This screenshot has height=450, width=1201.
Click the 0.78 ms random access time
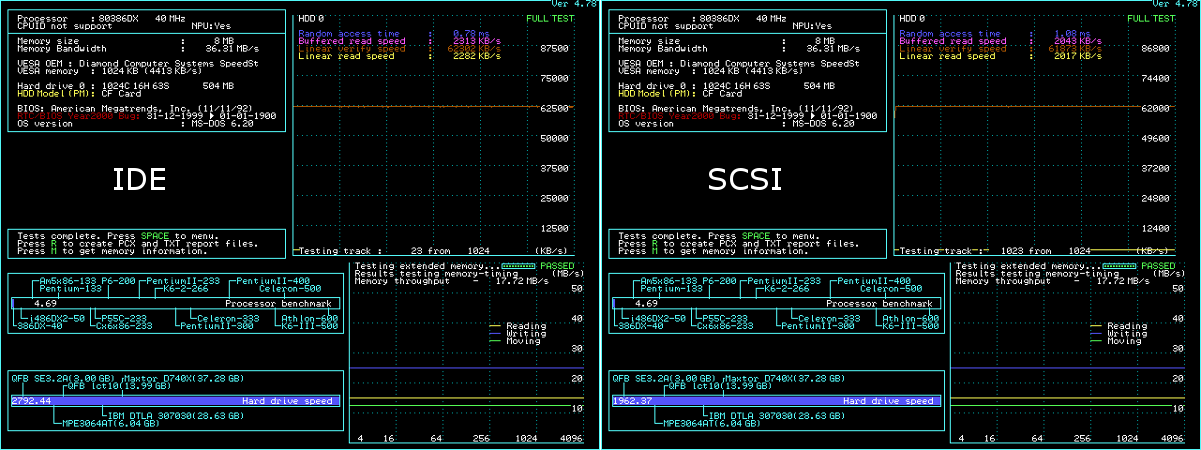coord(461,33)
